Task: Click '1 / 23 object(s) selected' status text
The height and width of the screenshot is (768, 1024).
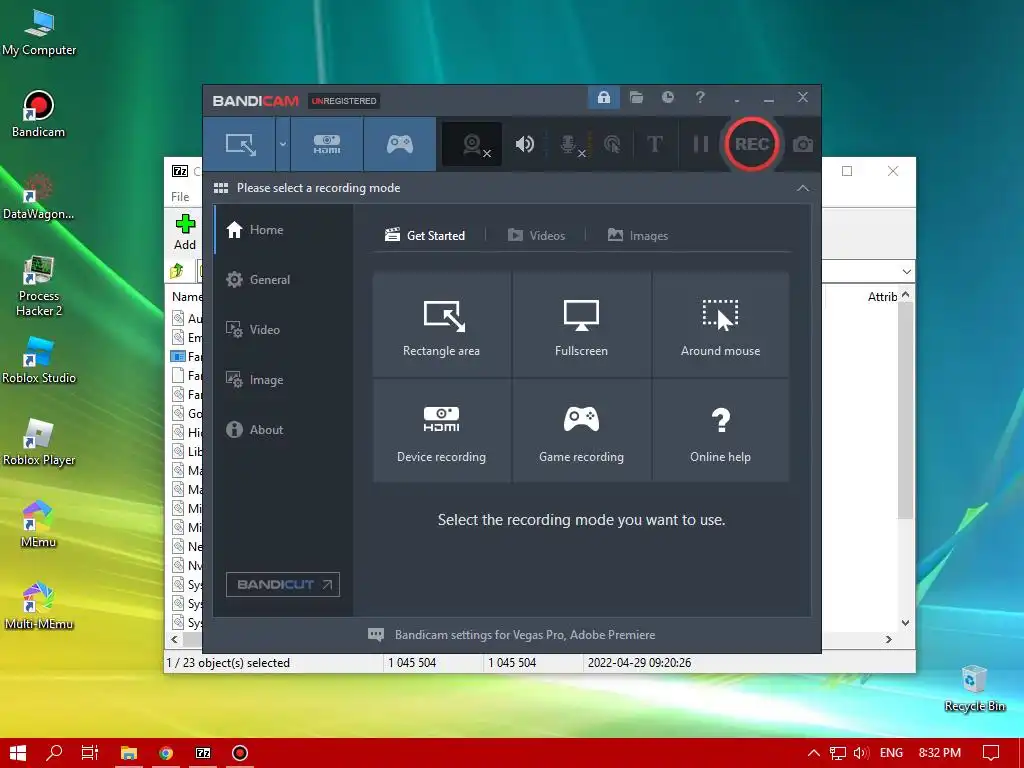Action: 228,663
